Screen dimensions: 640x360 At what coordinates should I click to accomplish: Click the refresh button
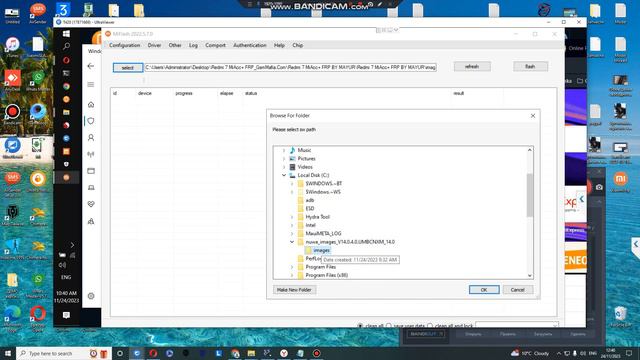pyautogui.click(x=472, y=67)
